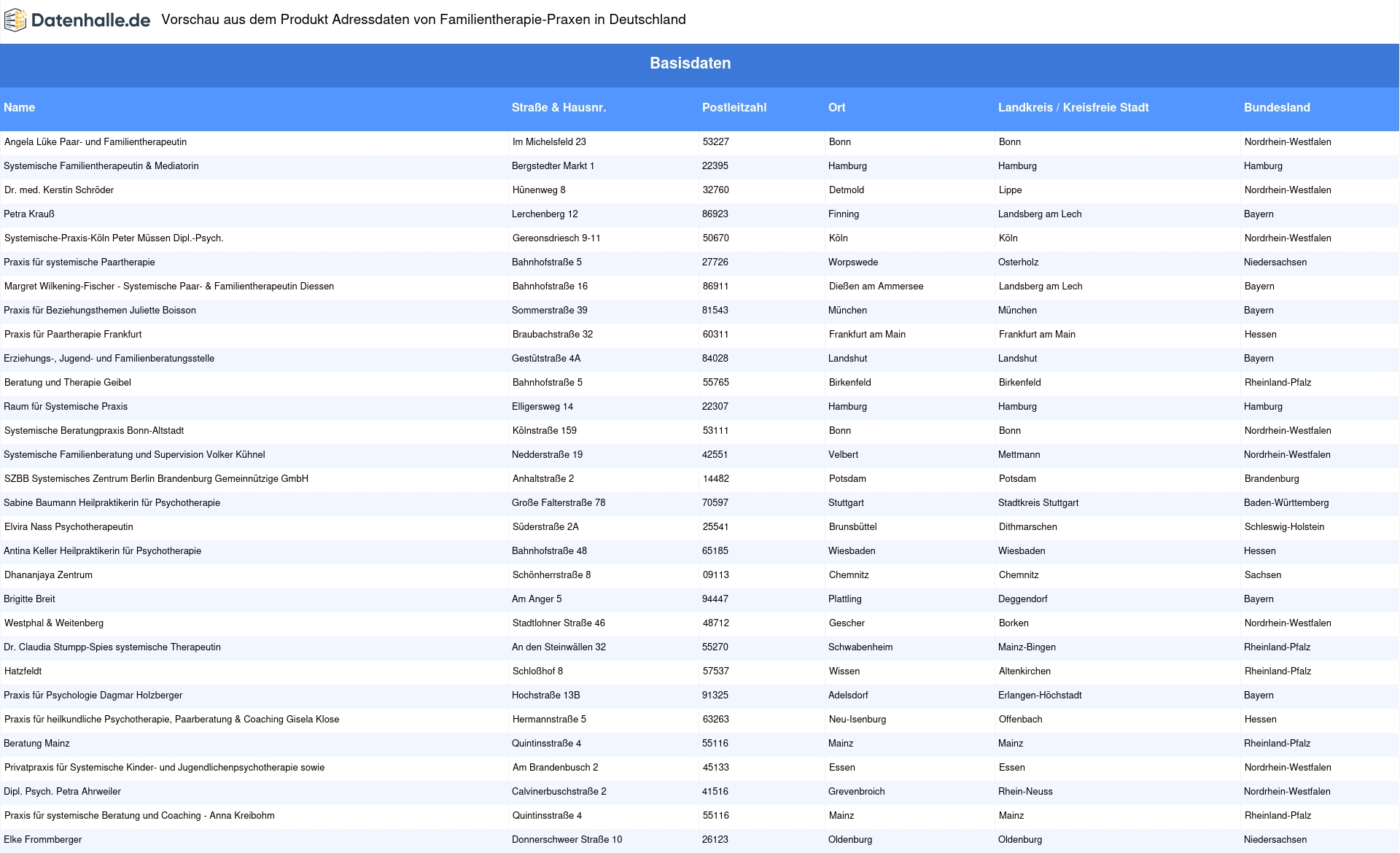Select Landkreis cell Stadtkreis Stuttgart
Viewport: 1400px width, 853px height.
tap(1038, 503)
